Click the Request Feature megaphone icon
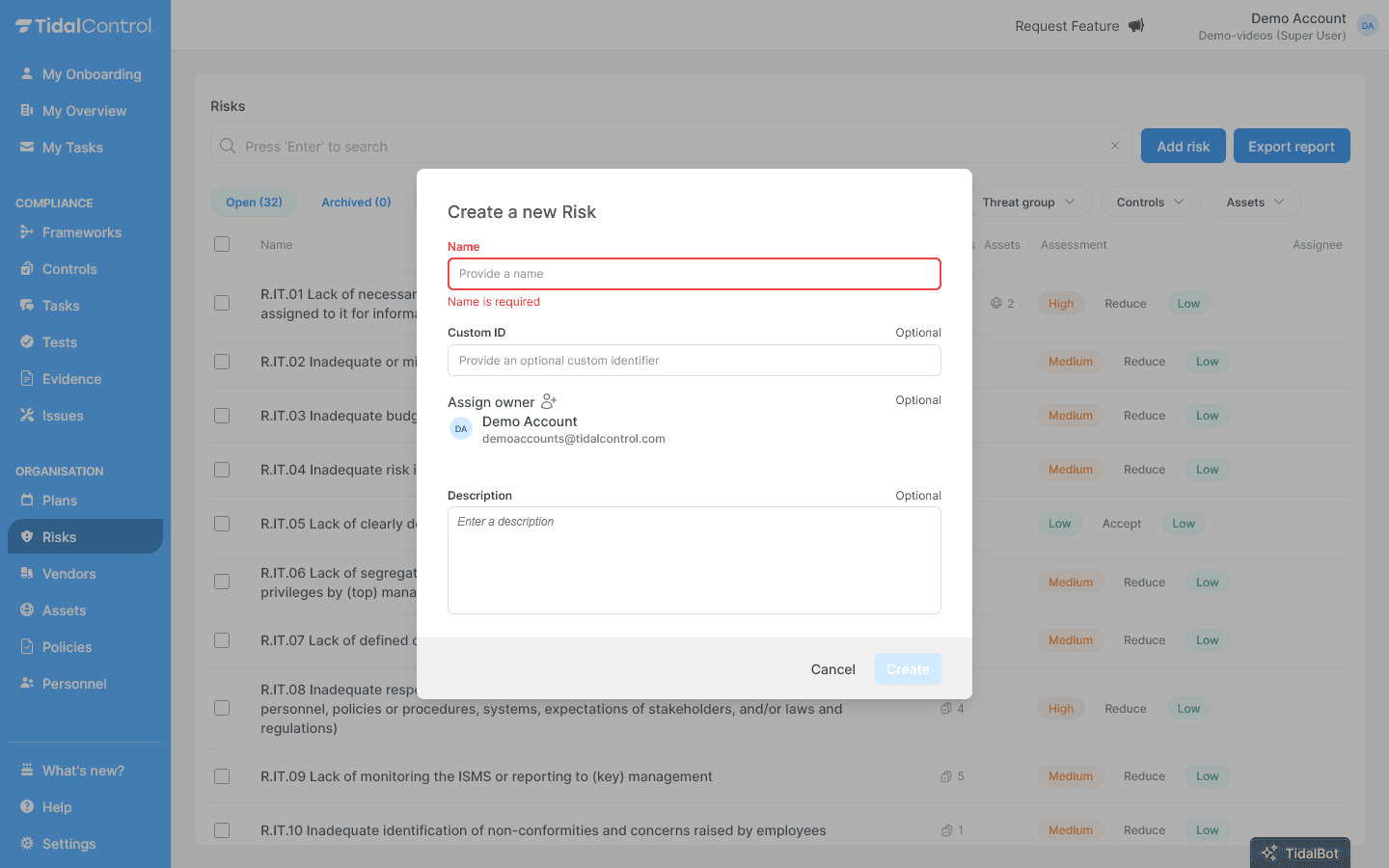Screen dimensions: 1389x868 (x=1136, y=26)
